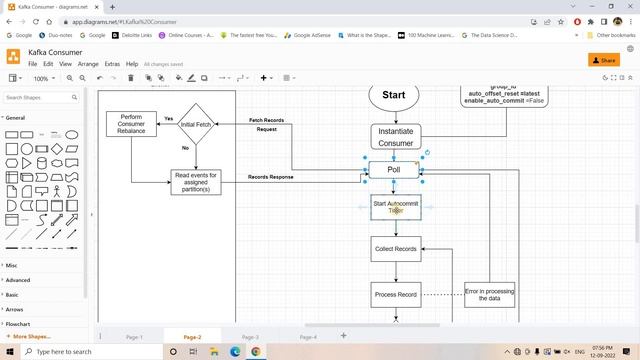This screenshot has height=360, width=640.
Task: Click taskbar Type here to search box
Action: point(91,351)
